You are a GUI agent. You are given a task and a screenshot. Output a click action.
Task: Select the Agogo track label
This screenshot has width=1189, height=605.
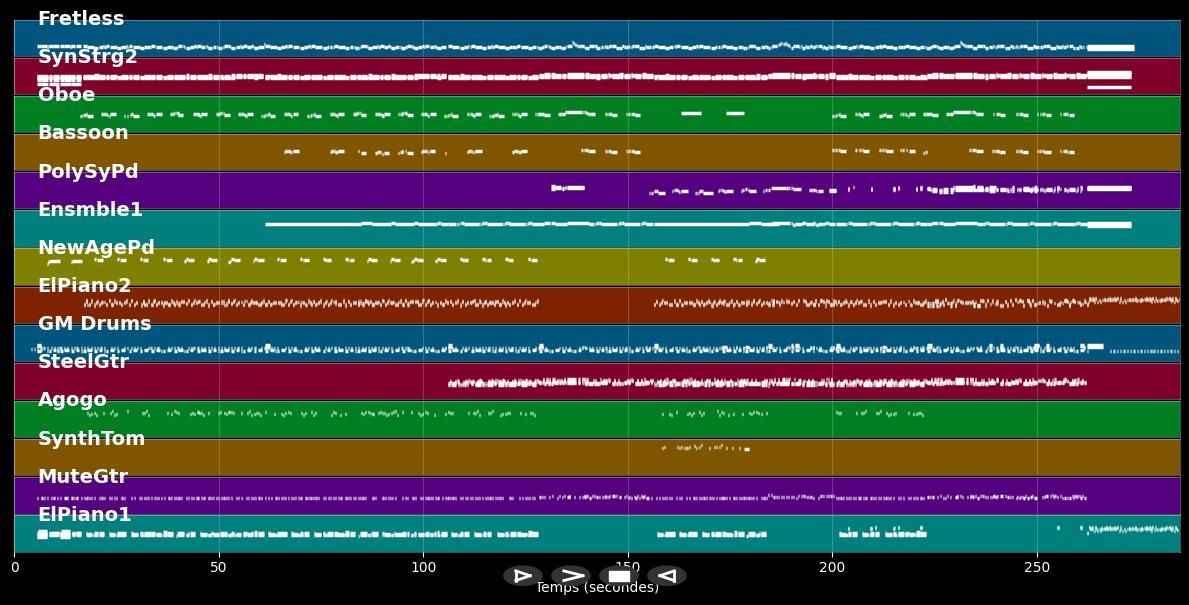[x=72, y=400]
